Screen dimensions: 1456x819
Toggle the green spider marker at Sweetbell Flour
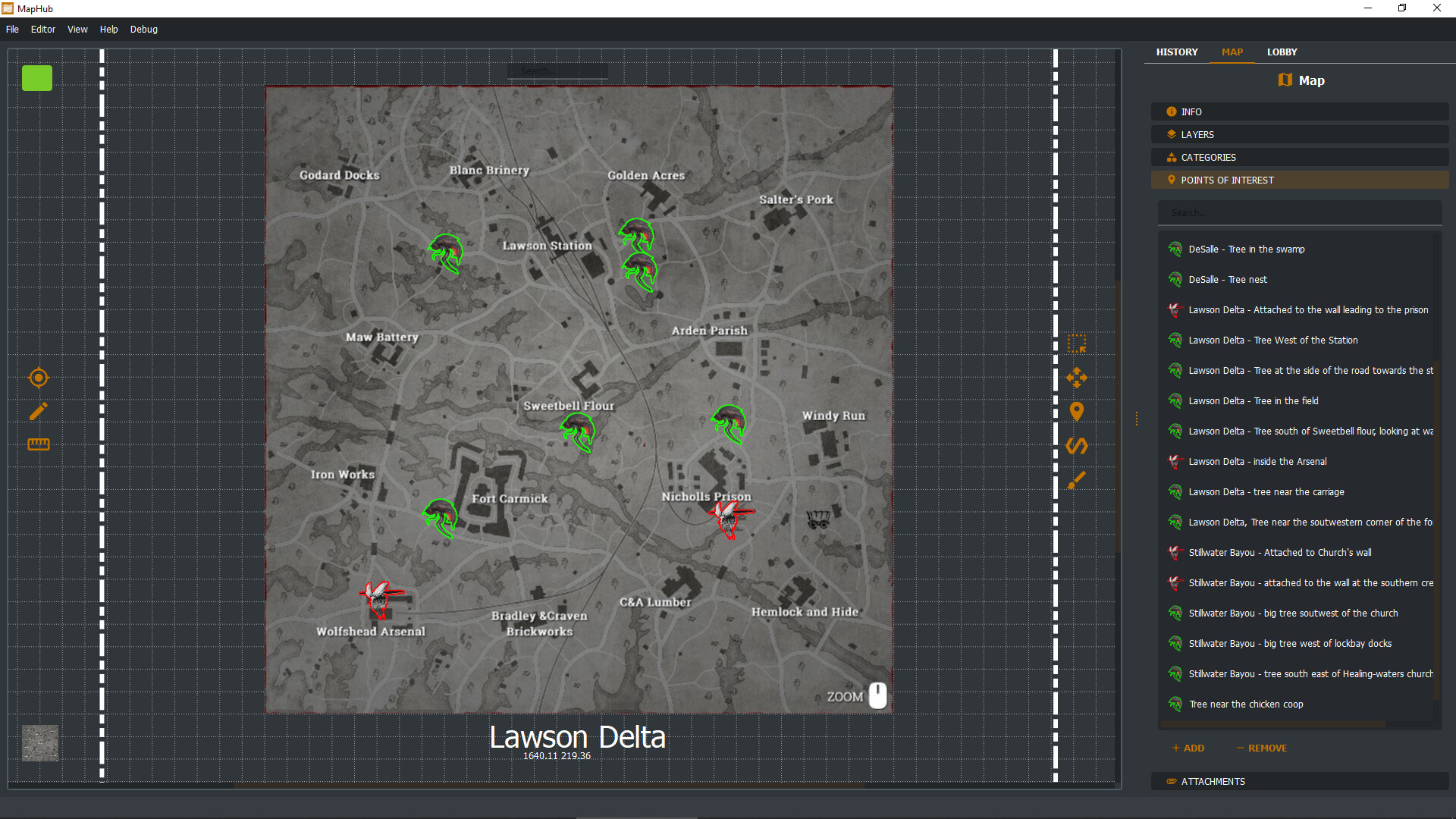tap(578, 432)
